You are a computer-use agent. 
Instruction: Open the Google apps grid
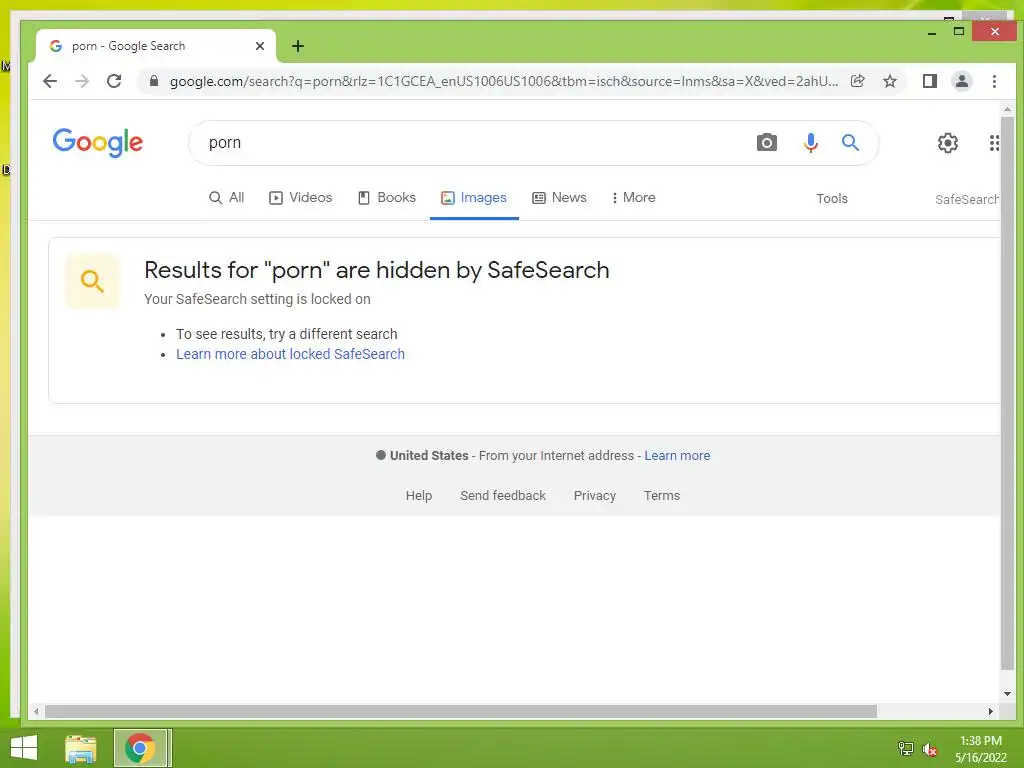[x=993, y=142]
